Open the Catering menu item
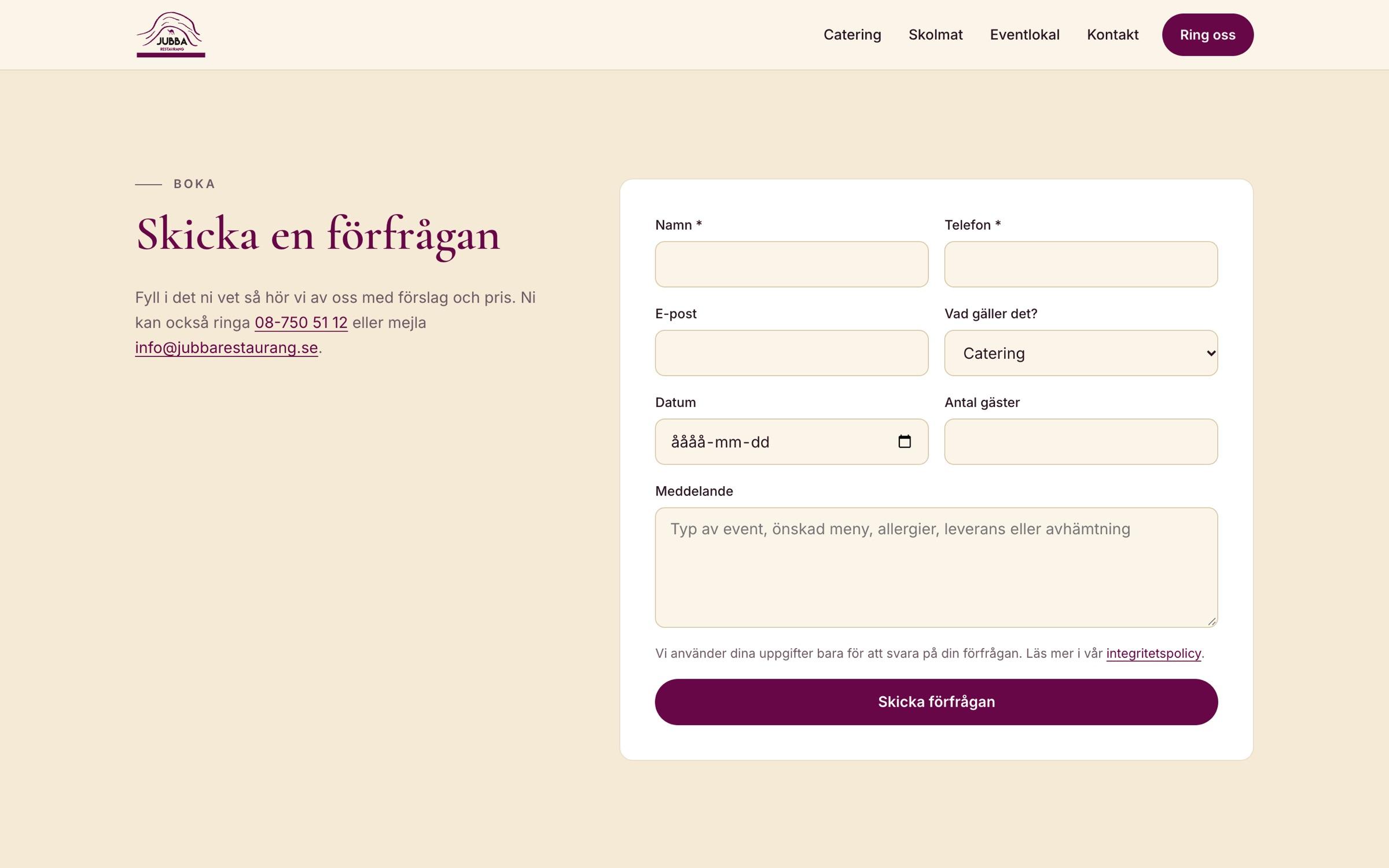 tap(852, 35)
